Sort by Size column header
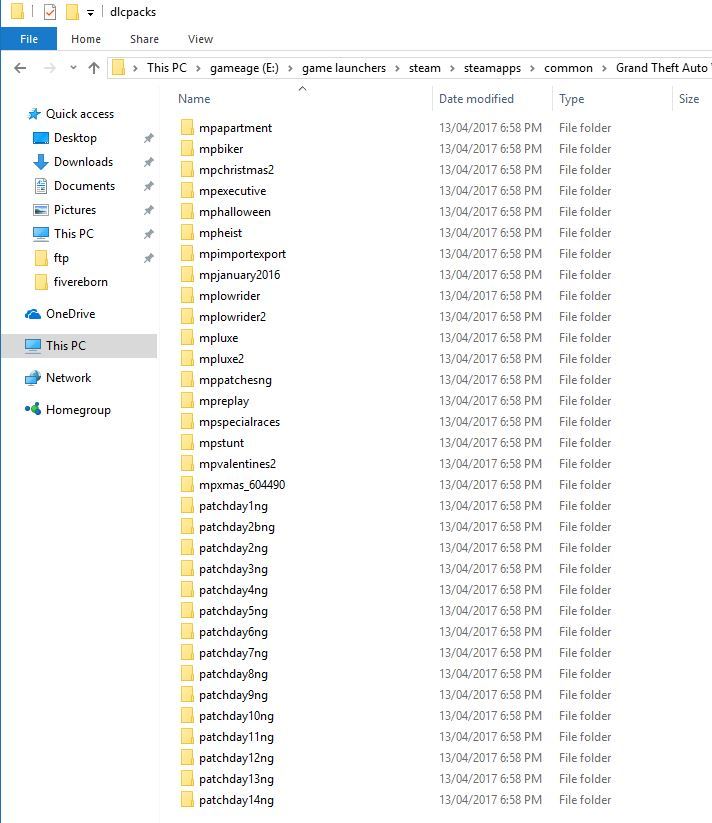The width and height of the screenshot is (712, 823). pos(689,99)
